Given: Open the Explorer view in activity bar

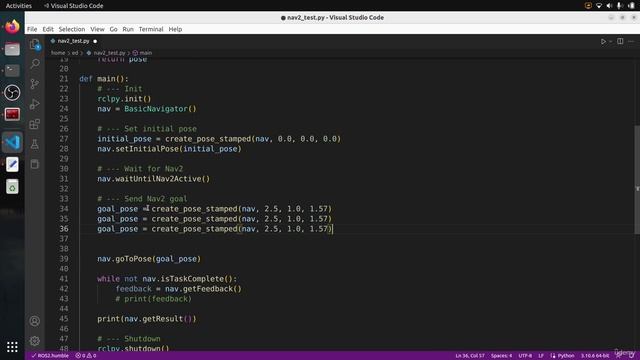Looking at the screenshot, I should pos(35,44).
